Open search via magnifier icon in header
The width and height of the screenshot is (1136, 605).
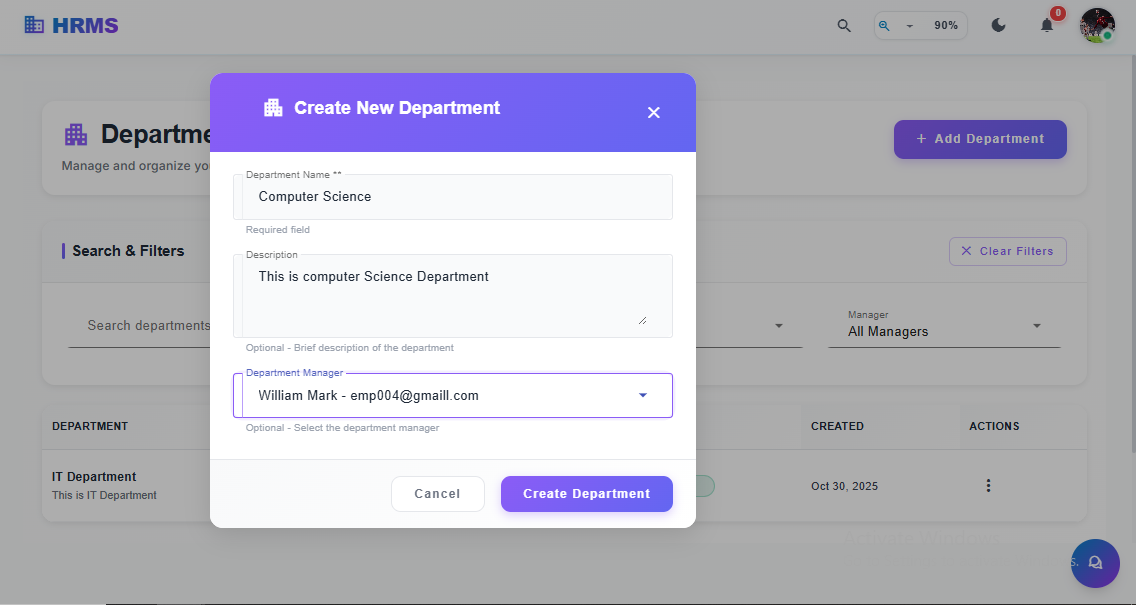[x=844, y=25]
